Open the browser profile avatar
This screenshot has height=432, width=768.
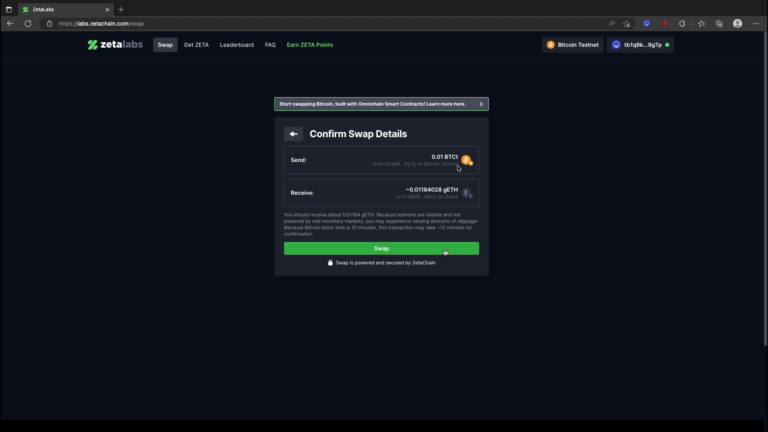pyautogui.click(x=737, y=24)
